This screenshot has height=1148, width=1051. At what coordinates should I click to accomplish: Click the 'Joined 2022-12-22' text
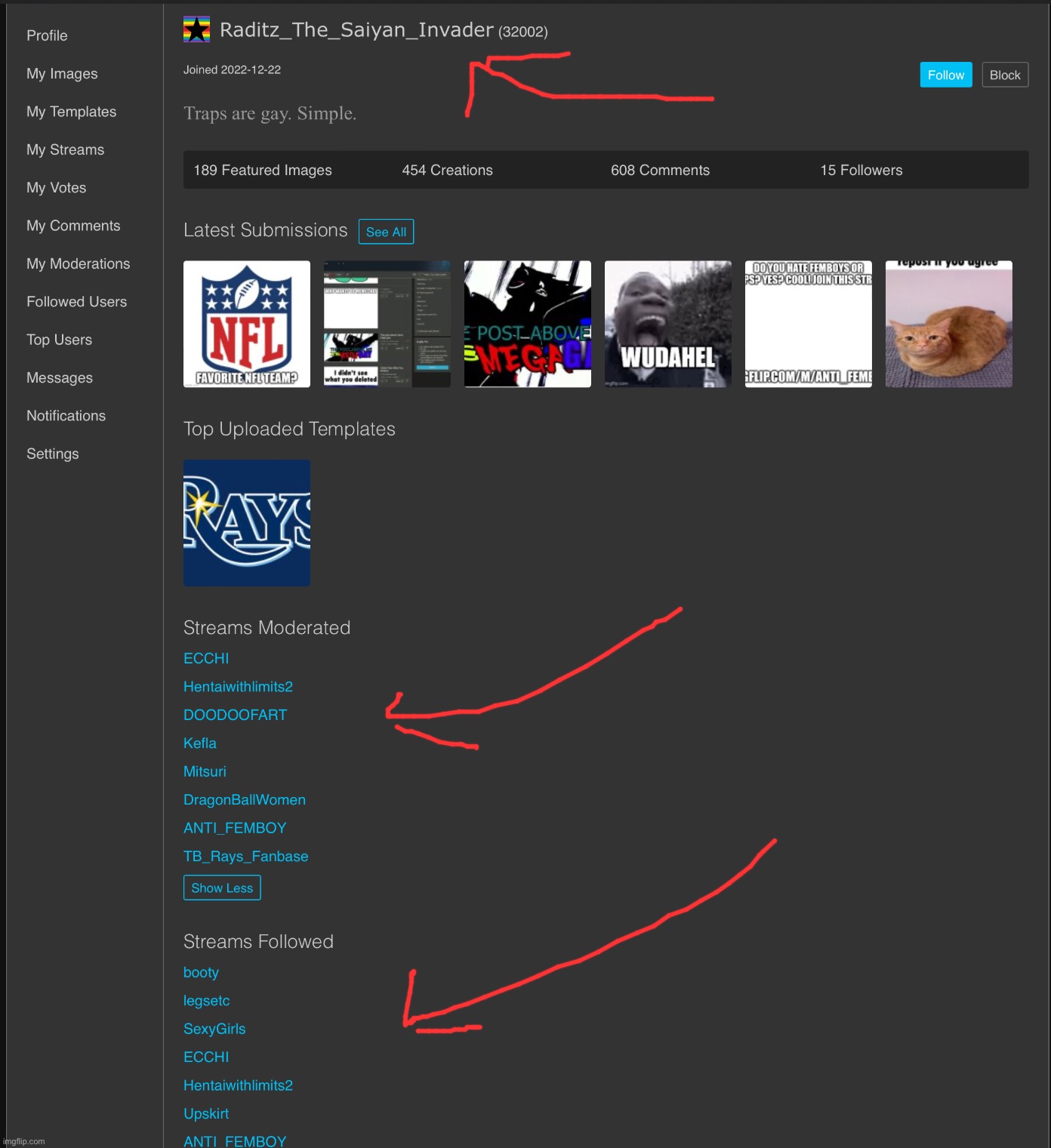tap(232, 69)
